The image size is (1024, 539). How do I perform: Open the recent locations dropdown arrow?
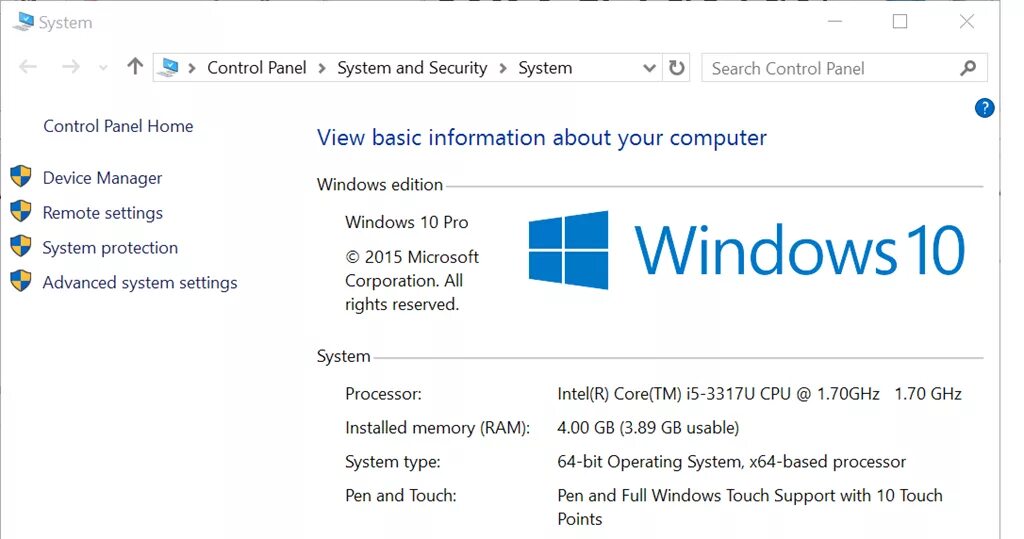click(103, 68)
